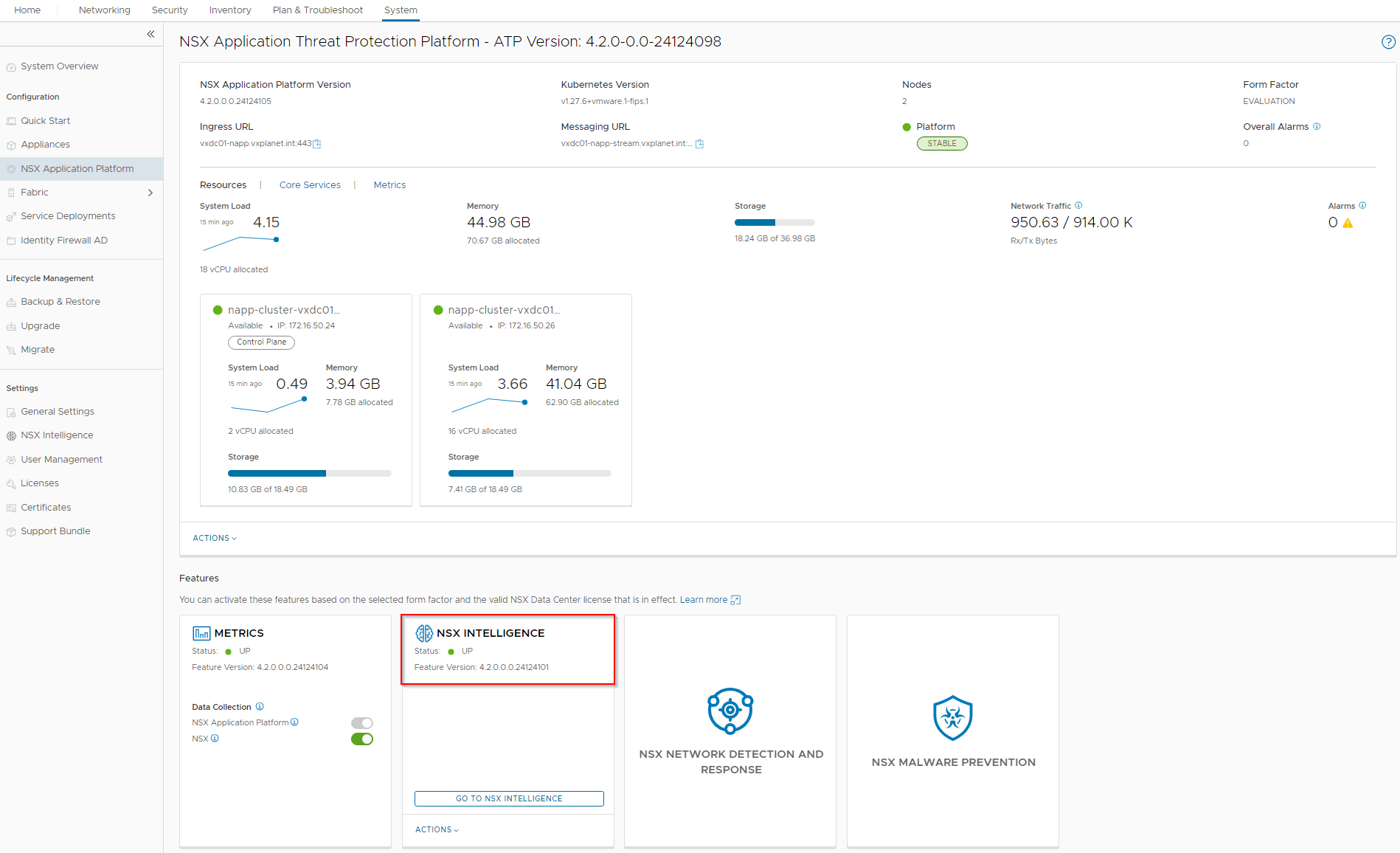Click the User Management sidebar icon
1400x853 pixels.
[11, 460]
